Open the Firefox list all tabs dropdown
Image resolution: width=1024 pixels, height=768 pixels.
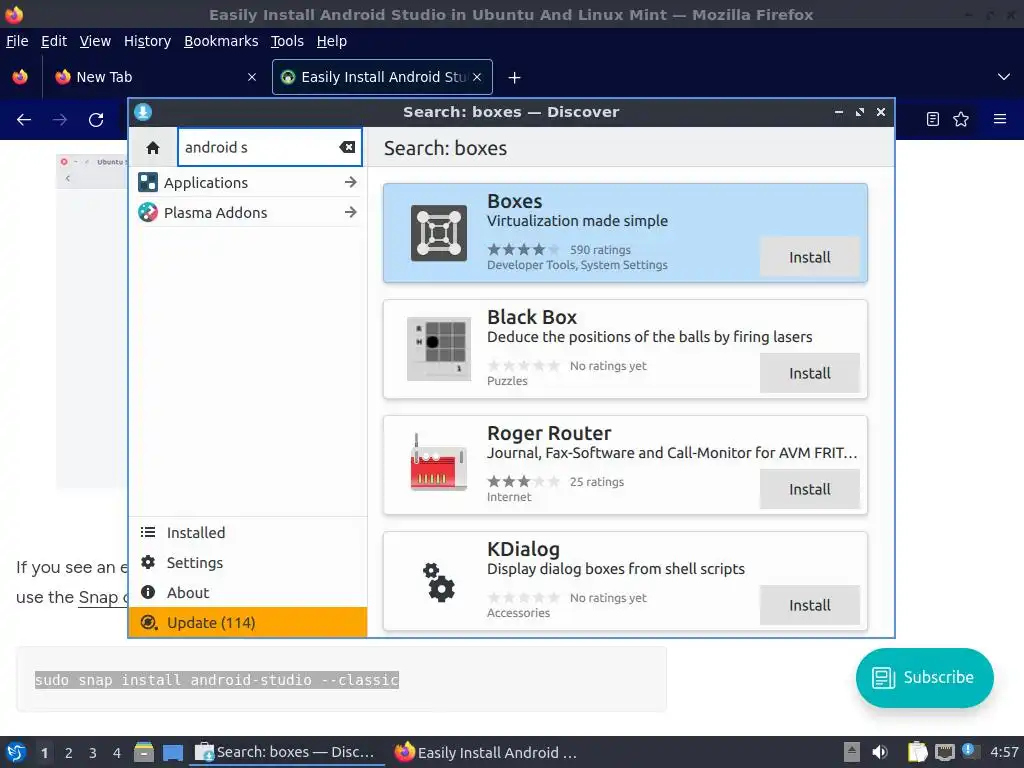tap(1004, 77)
